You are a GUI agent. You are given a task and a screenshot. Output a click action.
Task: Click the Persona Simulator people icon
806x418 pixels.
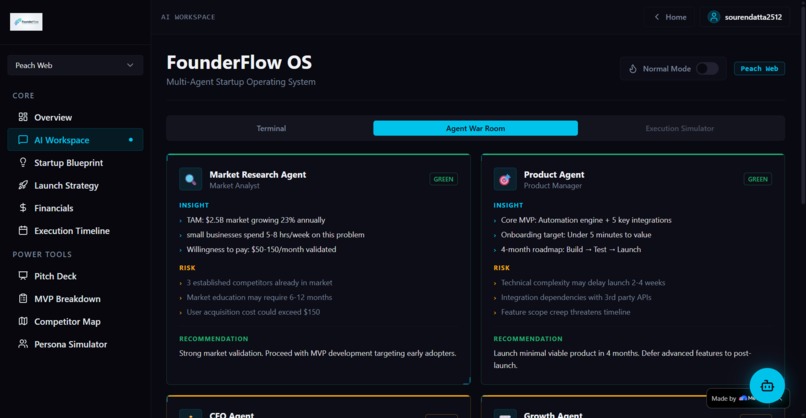click(x=23, y=343)
